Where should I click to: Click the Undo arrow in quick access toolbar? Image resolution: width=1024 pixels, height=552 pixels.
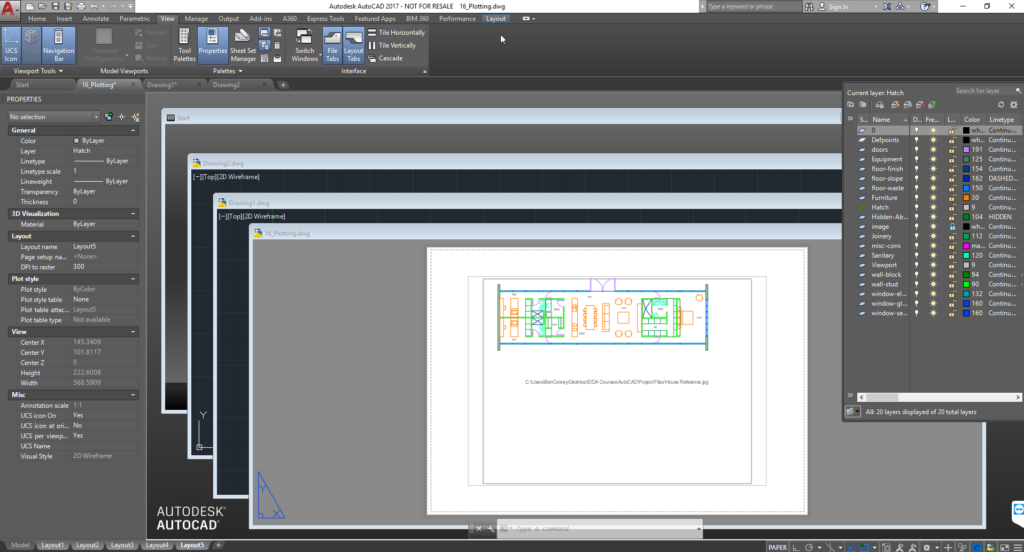[x=94, y=6]
